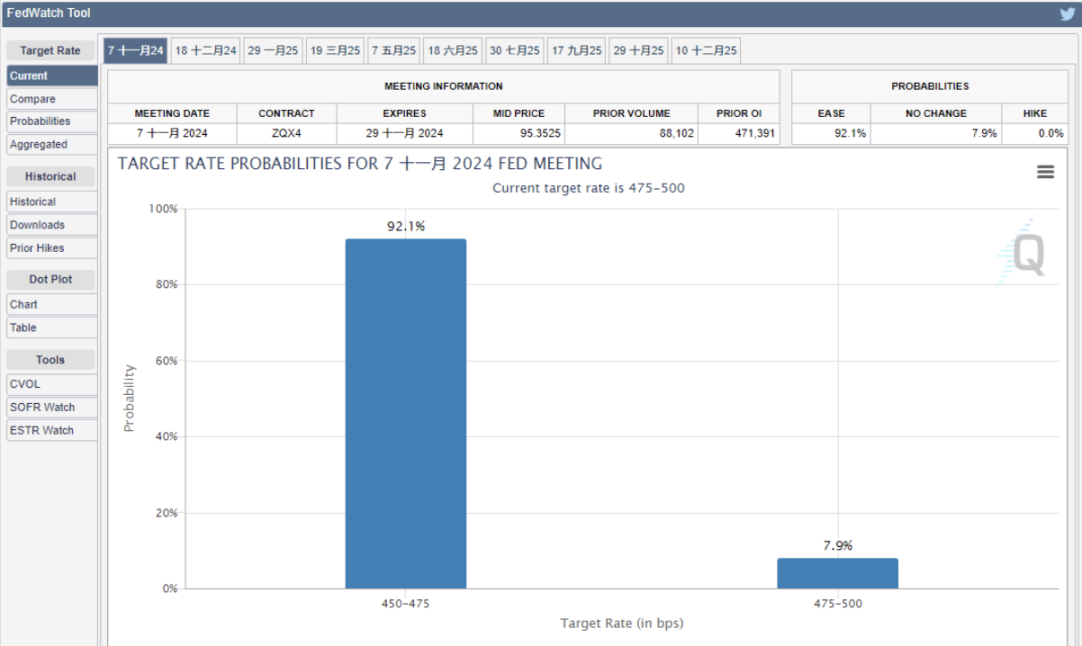Click the PRIOR OI column header
The height and width of the screenshot is (646, 1082).
739,113
